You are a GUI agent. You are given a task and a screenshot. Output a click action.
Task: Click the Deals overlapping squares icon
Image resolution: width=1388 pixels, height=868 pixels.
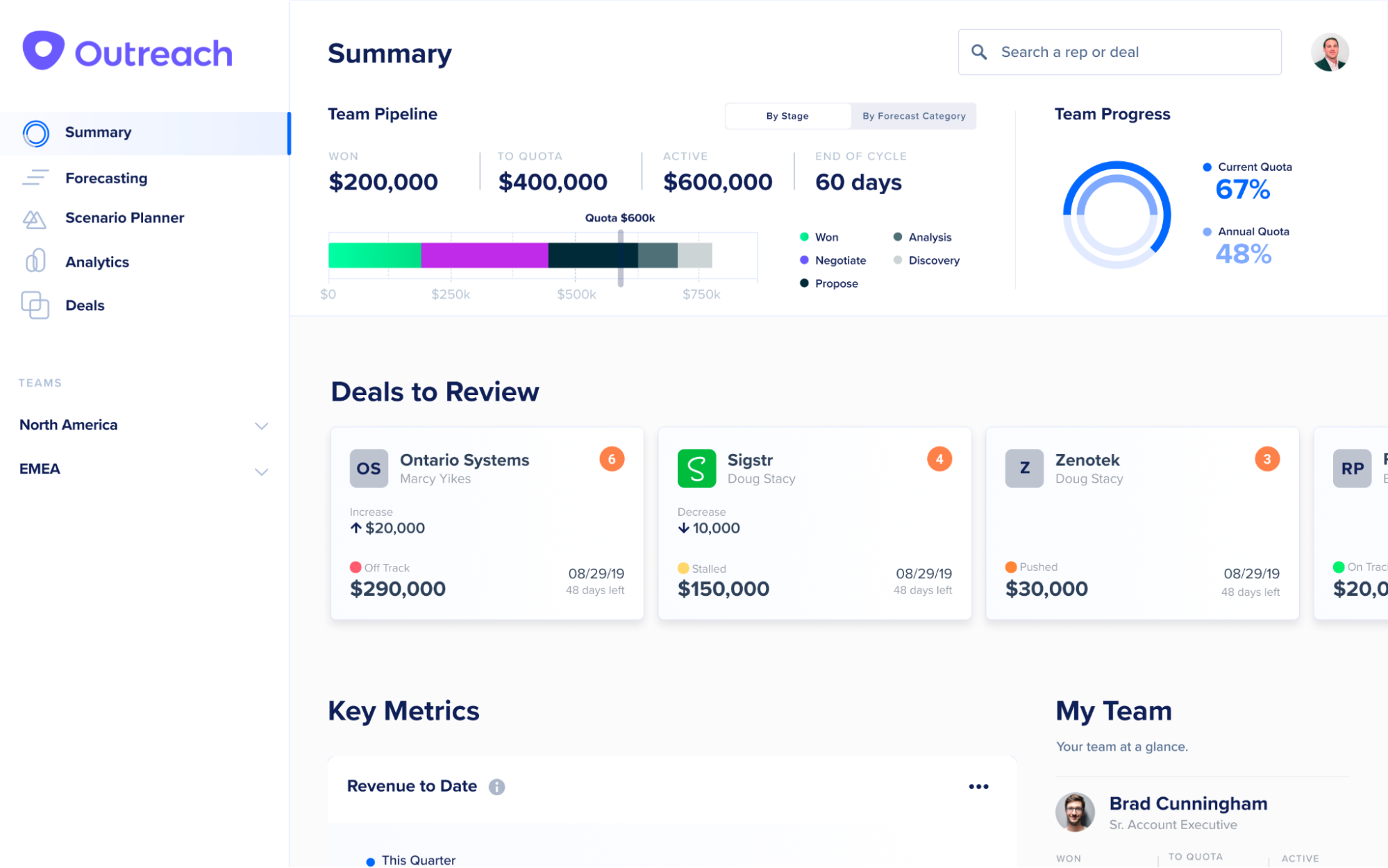click(35, 306)
